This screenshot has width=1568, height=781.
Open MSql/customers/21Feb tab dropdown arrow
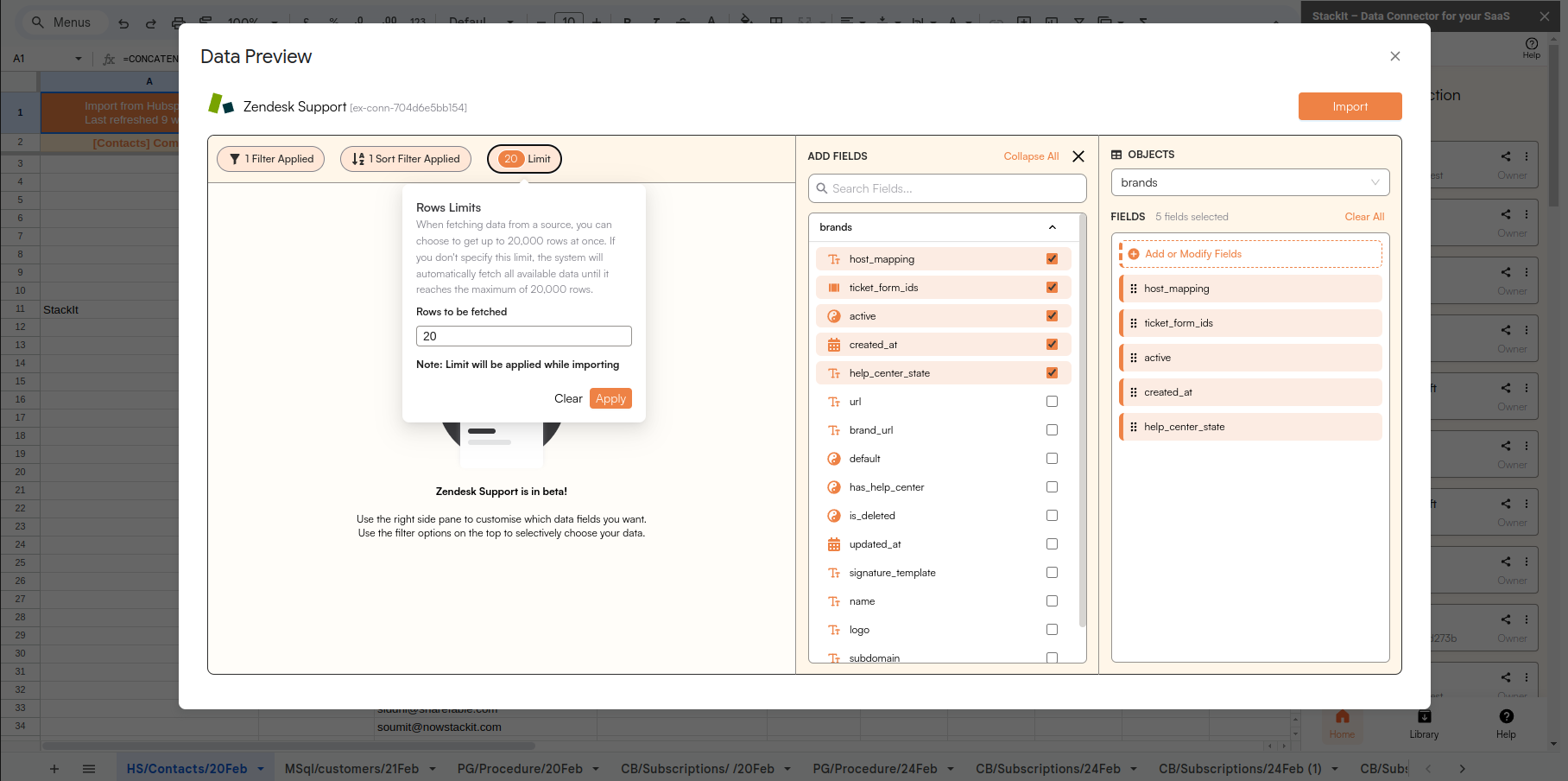click(433, 769)
